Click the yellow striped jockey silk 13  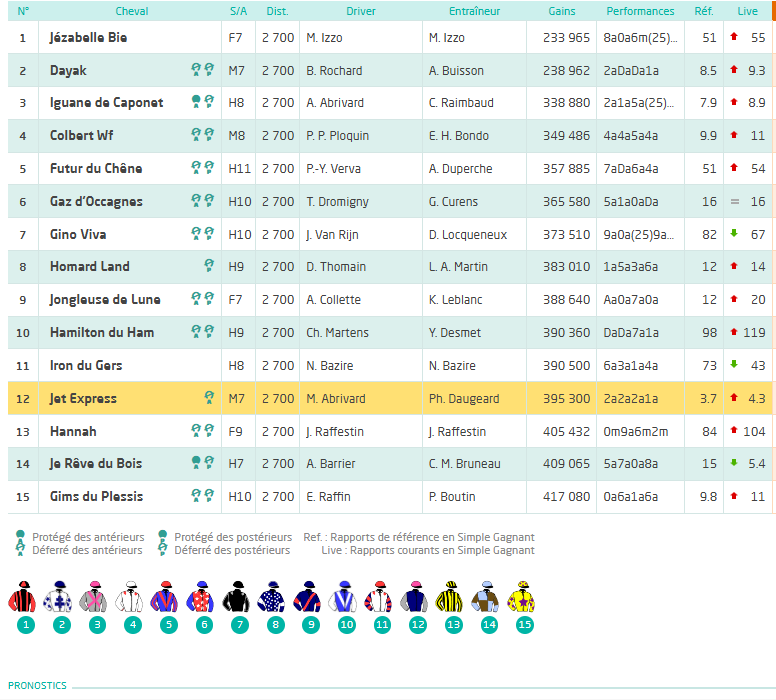449,597
